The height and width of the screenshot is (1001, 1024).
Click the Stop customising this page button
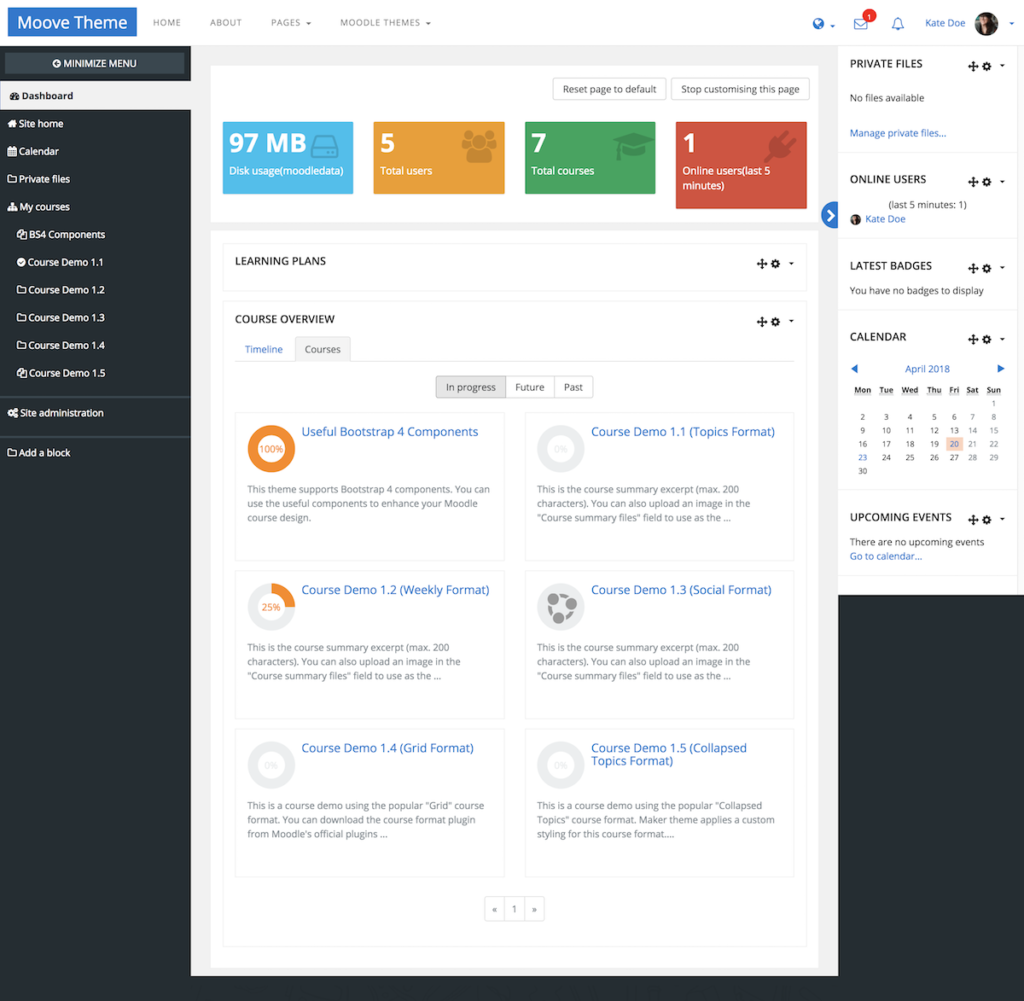tap(740, 88)
